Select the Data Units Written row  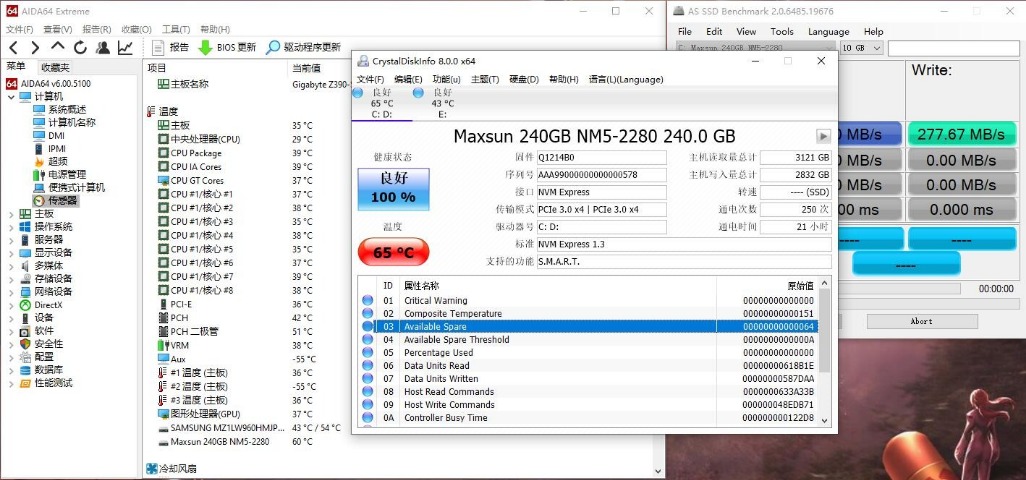tap(588, 379)
